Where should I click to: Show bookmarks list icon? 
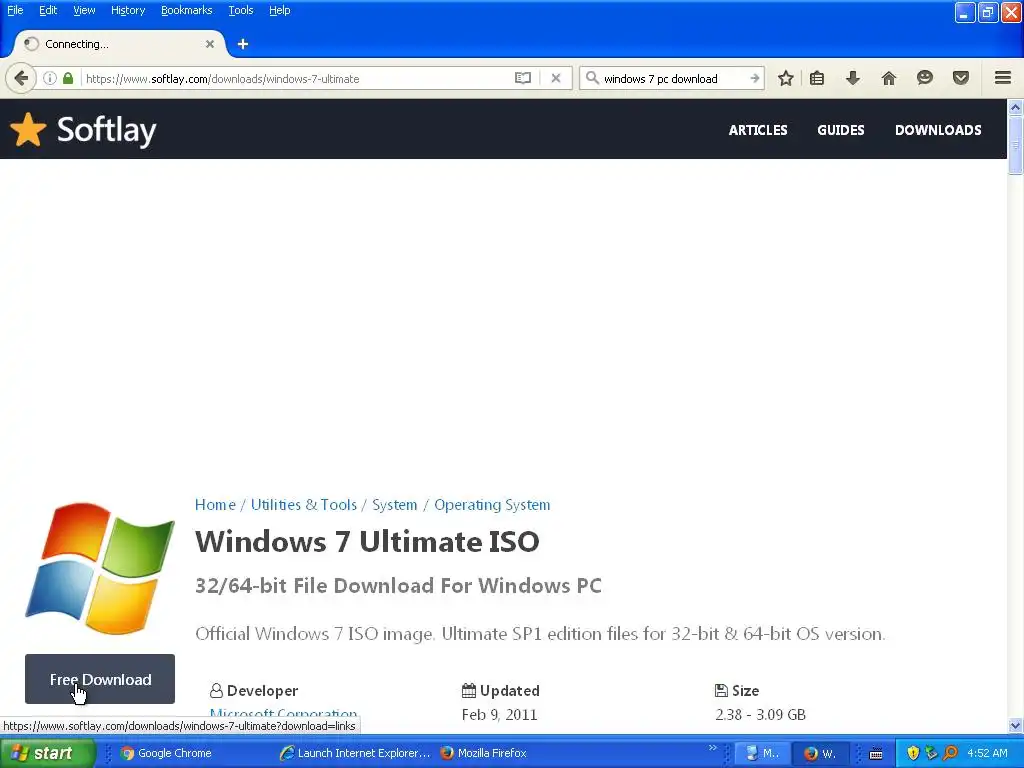point(817,78)
